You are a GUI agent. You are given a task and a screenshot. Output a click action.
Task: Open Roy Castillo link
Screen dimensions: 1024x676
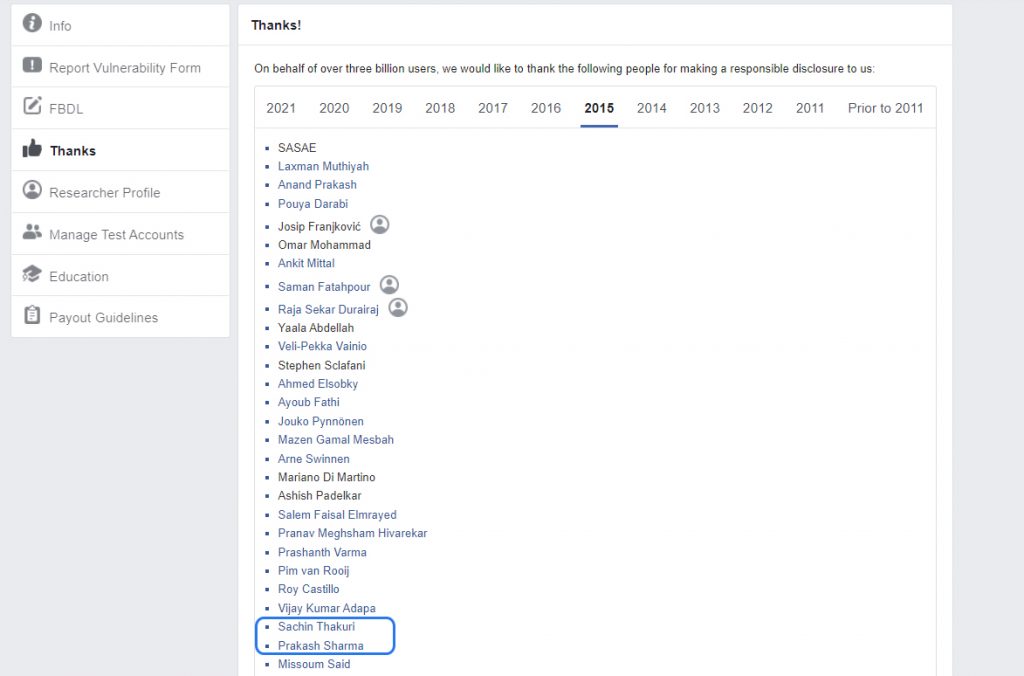pyautogui.click(x=308, y=589)
